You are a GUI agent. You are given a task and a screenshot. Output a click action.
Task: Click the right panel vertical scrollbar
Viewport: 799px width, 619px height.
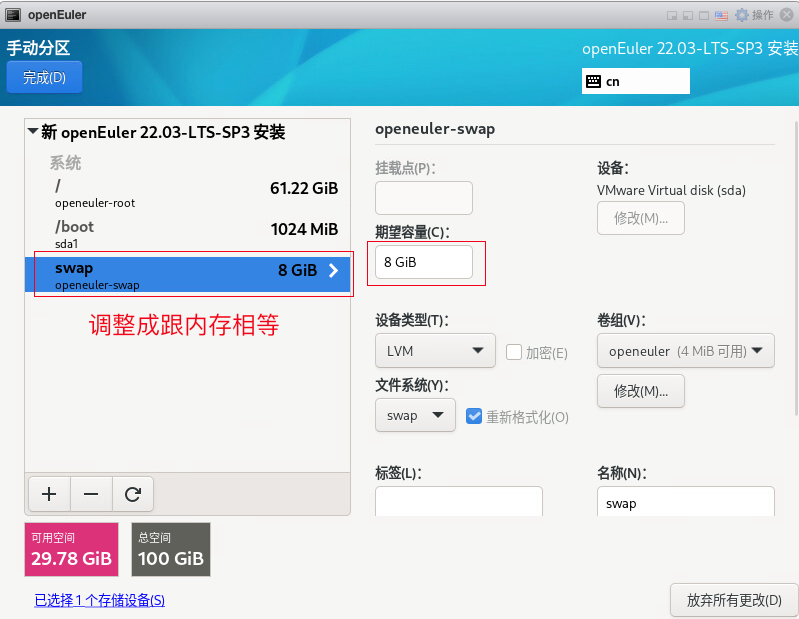pyautogui.click(x=796, y=269)
